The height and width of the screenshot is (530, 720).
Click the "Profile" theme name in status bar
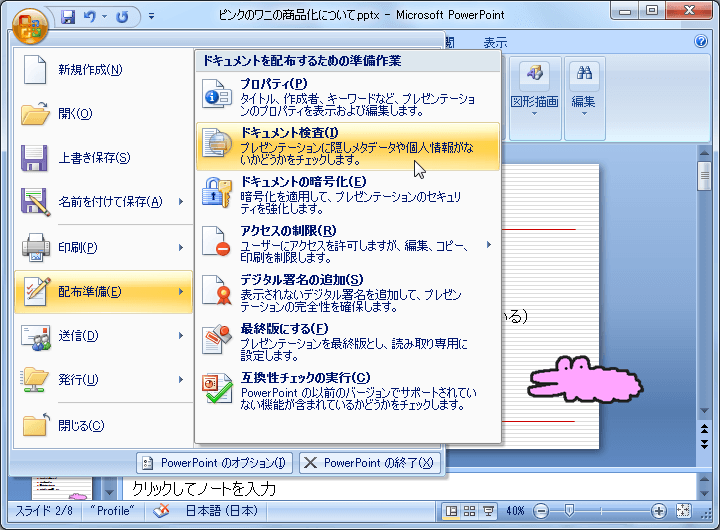coord(112,511)
